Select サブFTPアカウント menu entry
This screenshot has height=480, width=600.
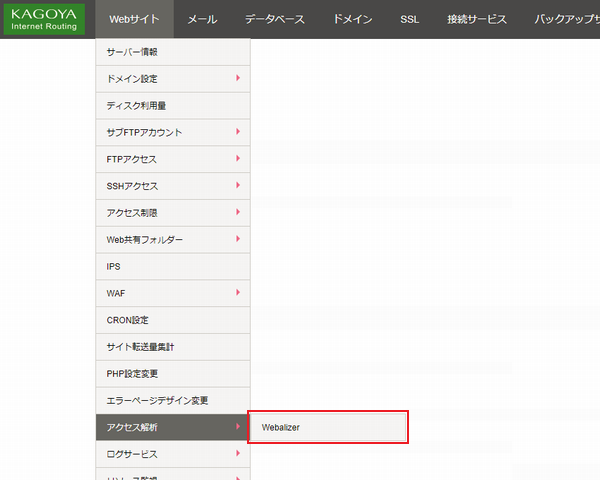(x=173, y=132)
